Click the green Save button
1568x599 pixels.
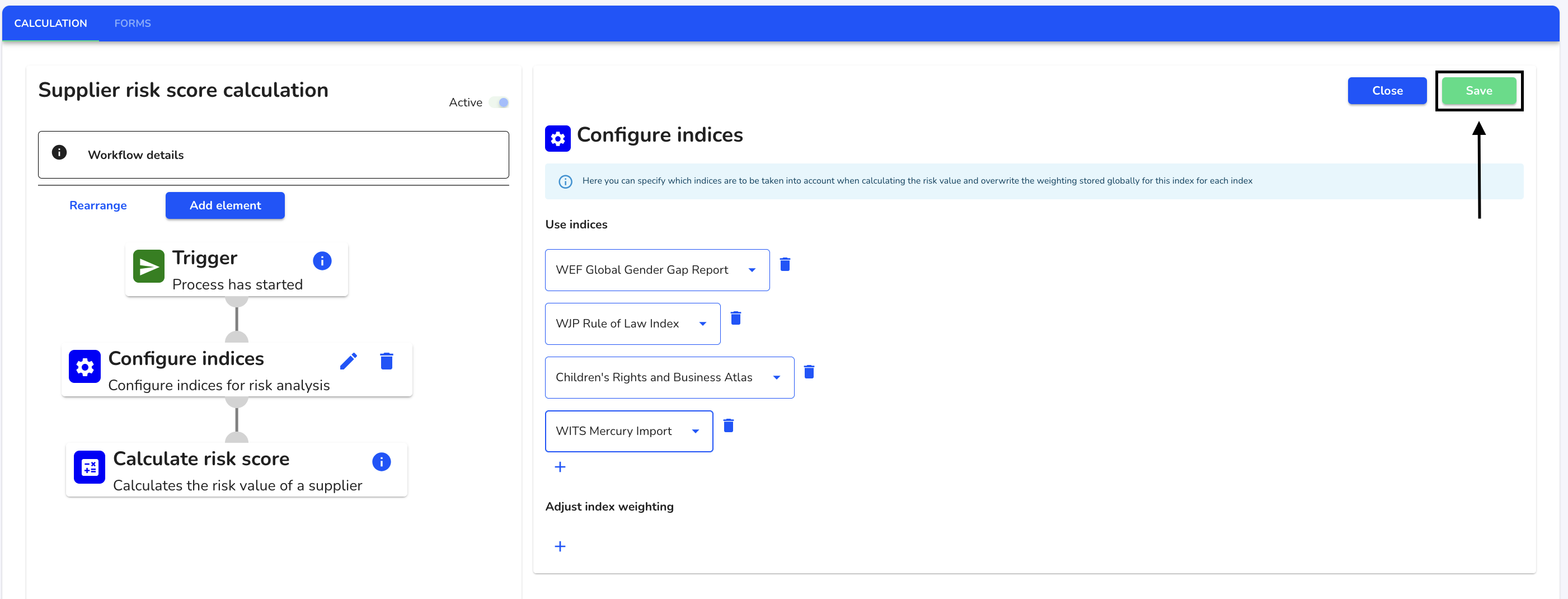click(x=1479, y=91)
